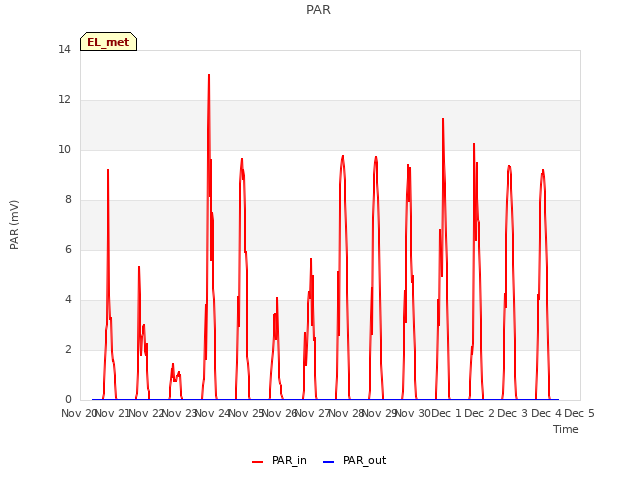Click the 10 y-axis tick label

point(64,150)
